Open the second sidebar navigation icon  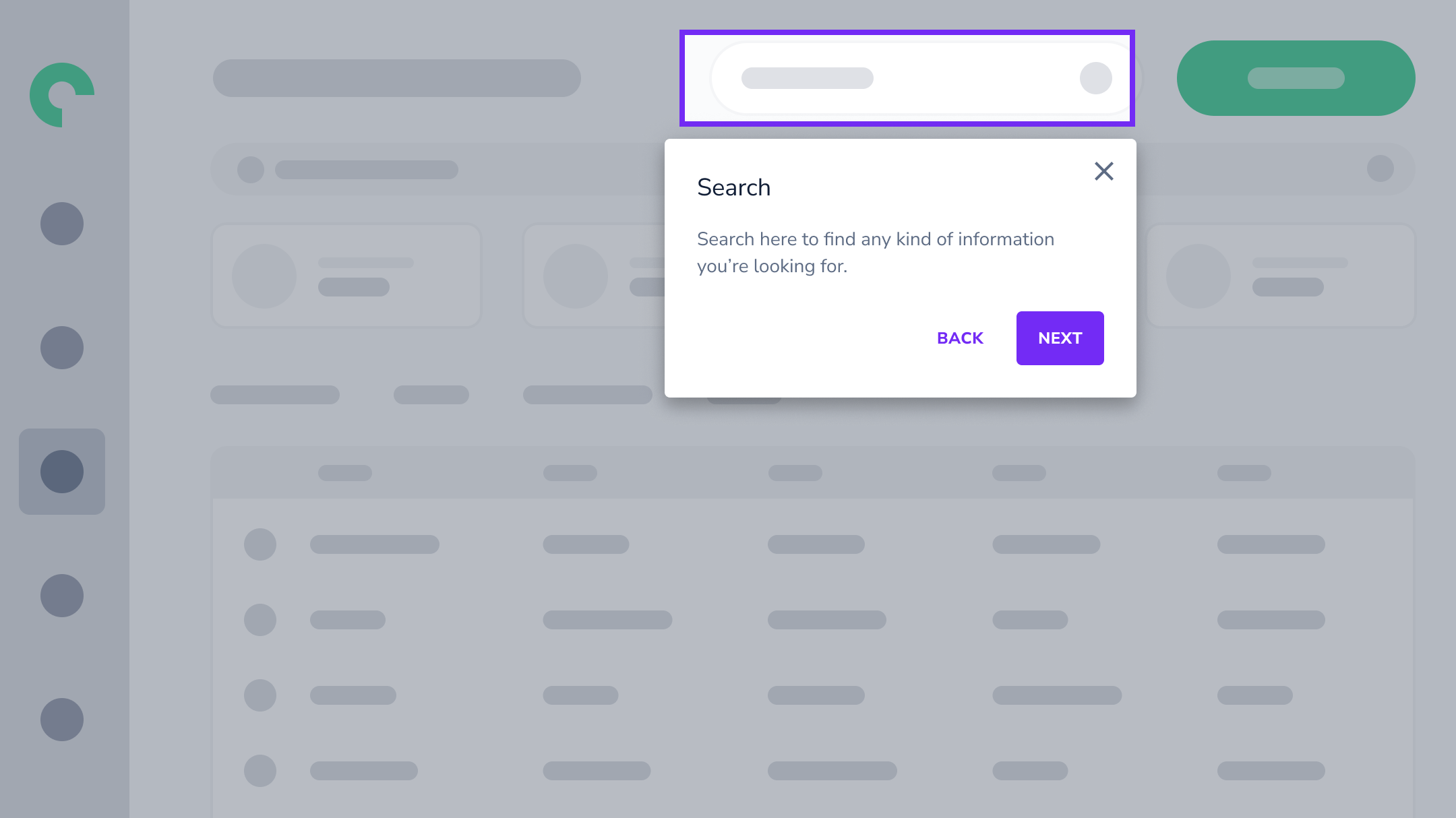click(x=62, y=348)
